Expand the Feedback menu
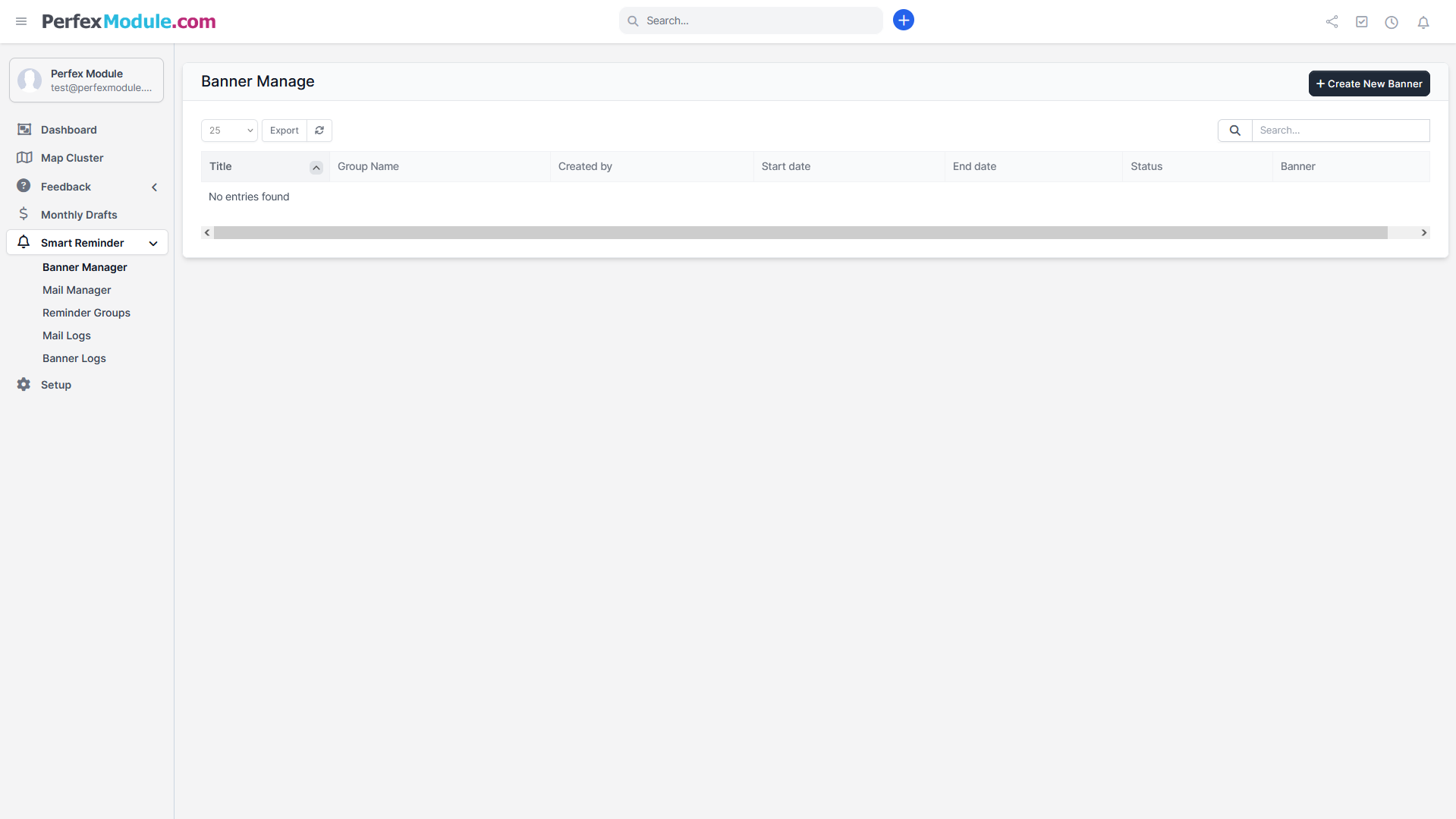Image resolution: width=1456 pixels, height=819 pixels. (154, 187)
